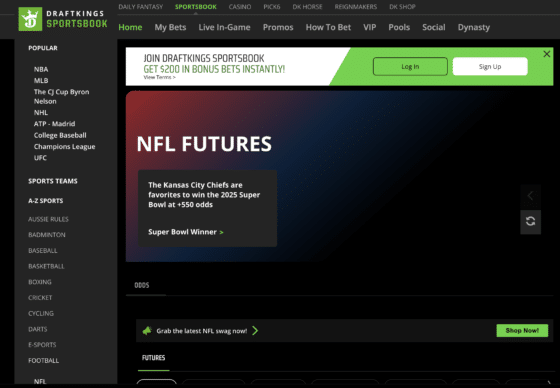Open the Live In-Game section
This screenshot has height=388, width=560.
pyautogui.click(x=224, y=27)
